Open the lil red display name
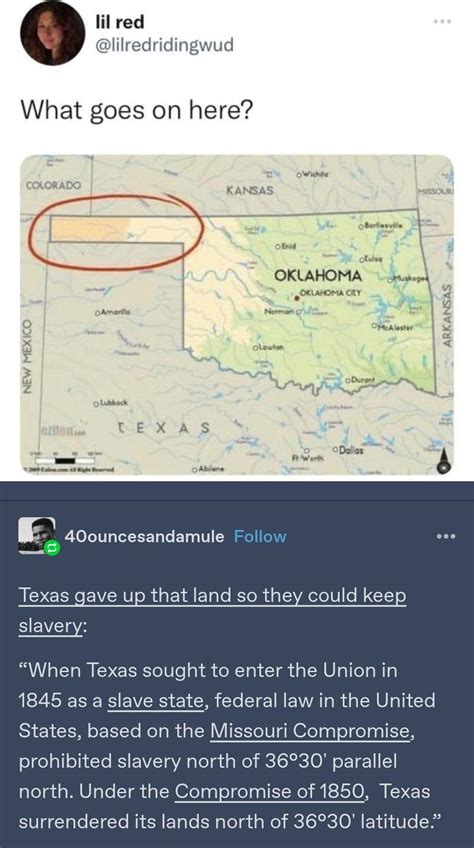The width and height of the screenshot is (474, 848). pos(119,22)
